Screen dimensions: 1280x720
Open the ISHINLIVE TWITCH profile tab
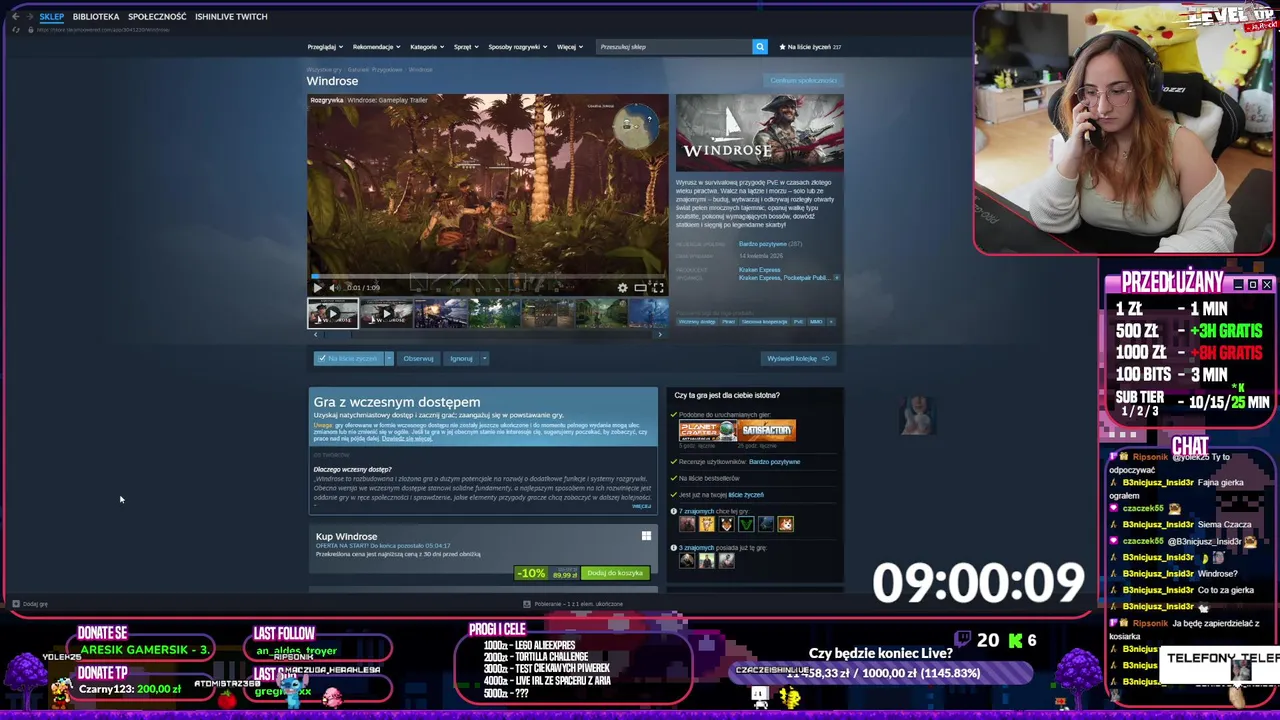(x=231, y=17)
